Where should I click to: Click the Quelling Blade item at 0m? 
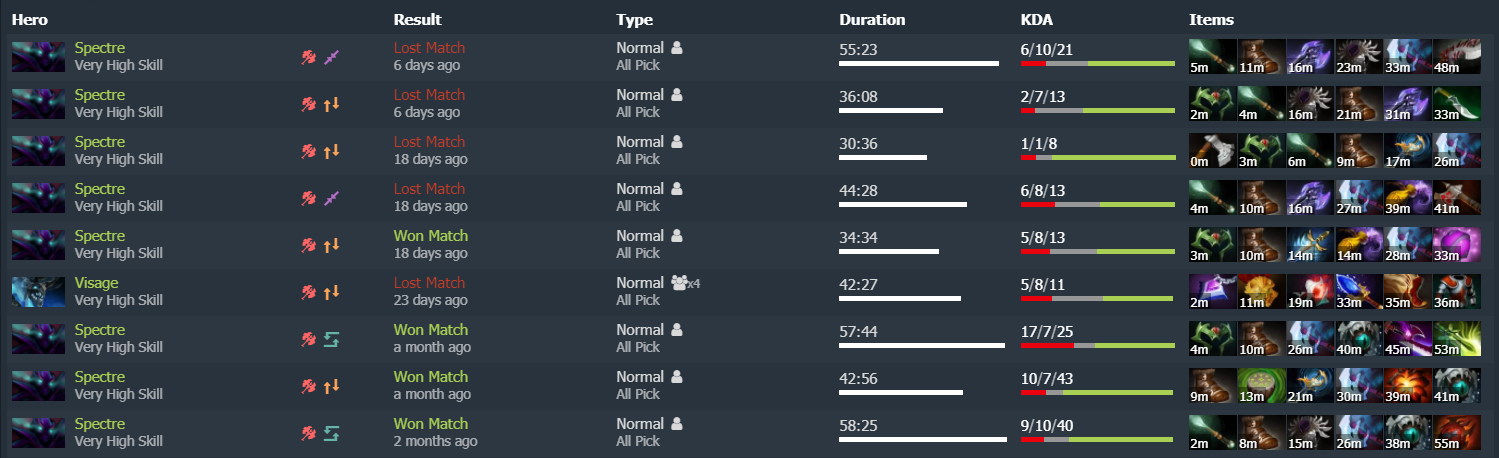coord(1212,151)
